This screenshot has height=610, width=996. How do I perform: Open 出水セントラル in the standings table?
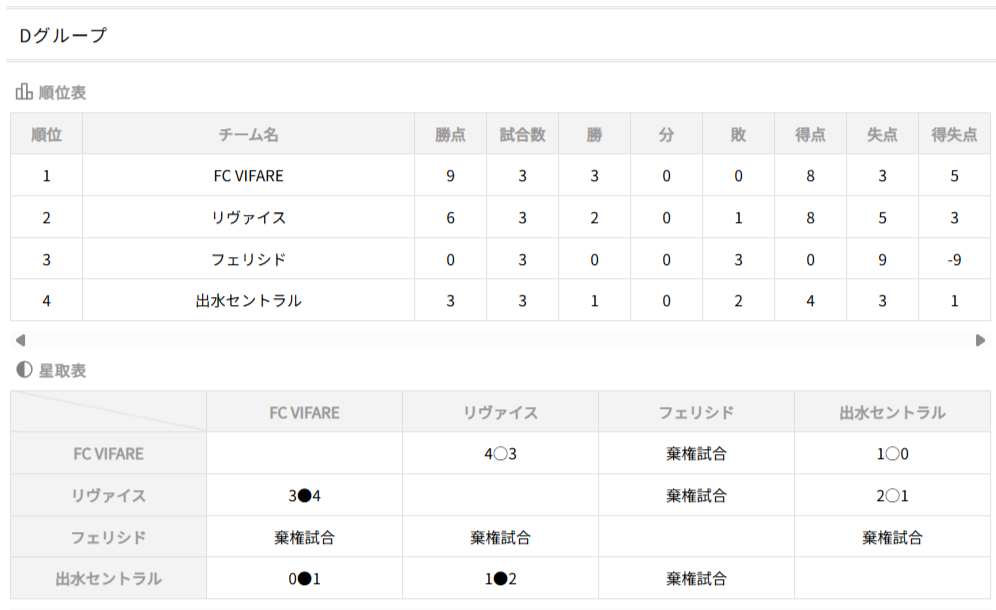(248, 301)
